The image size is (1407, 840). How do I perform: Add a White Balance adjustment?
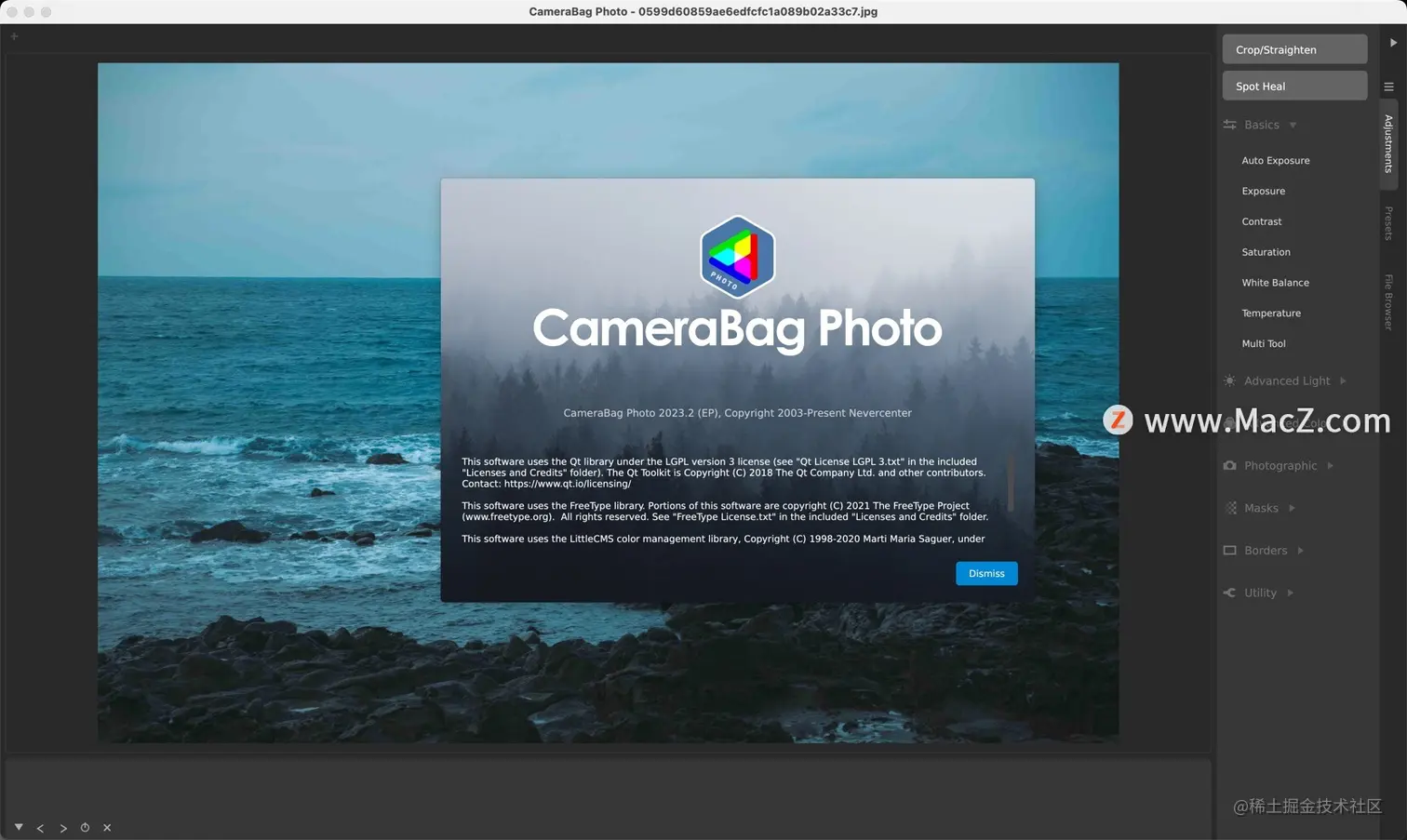pyautogui.click(x=1275, y=283)
